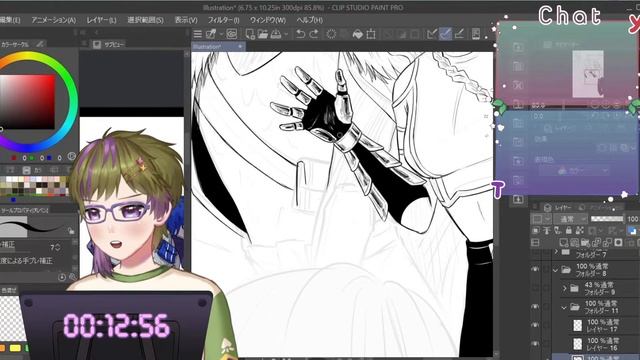Click the lock icon beside brush preview
This screenshot has height=360, width=640.
[x=71, y=231]
